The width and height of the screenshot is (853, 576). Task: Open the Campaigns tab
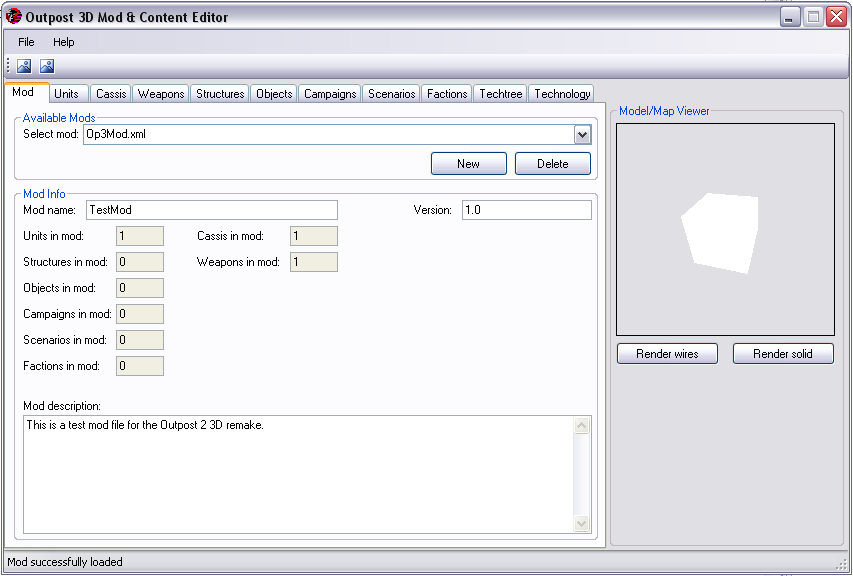pyautogui.click(x=330, y=94)
